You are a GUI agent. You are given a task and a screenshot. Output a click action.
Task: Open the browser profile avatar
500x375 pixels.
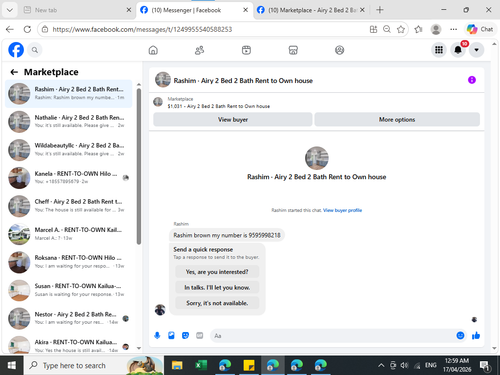(x=436, y=29)
